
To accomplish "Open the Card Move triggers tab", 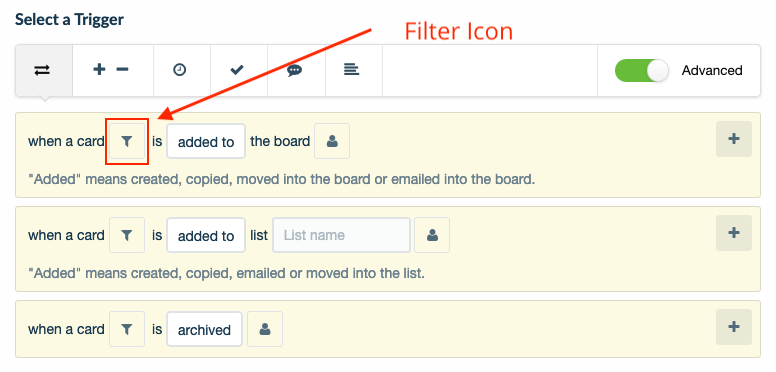I will 44,70.
